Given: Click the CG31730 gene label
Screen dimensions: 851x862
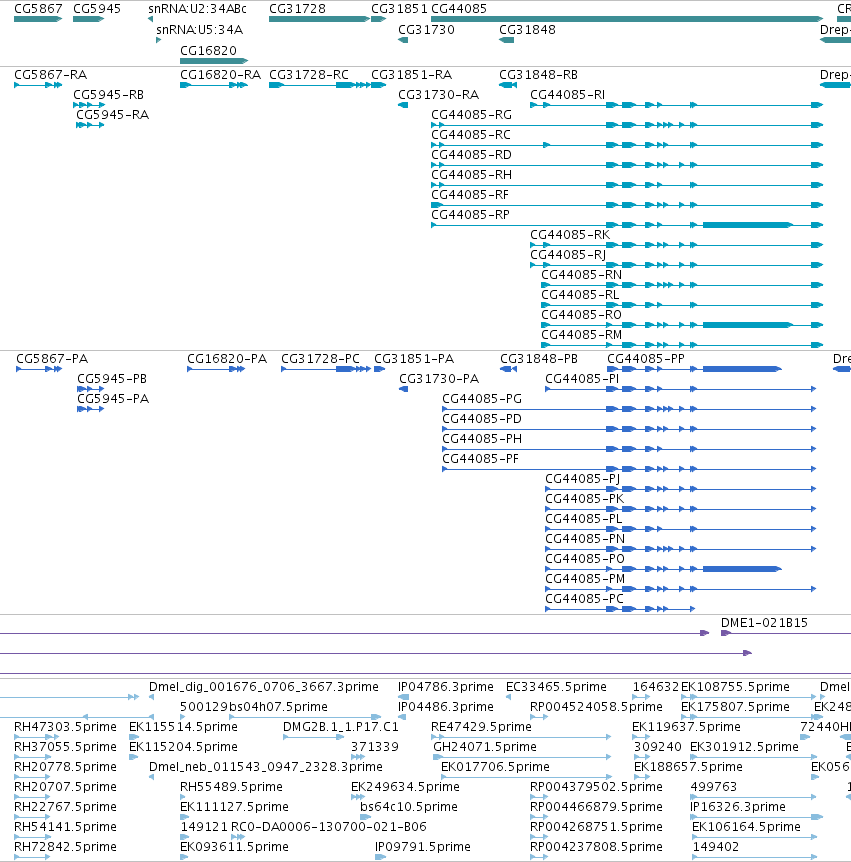Looking at the screenshot, I should point(427,30).
